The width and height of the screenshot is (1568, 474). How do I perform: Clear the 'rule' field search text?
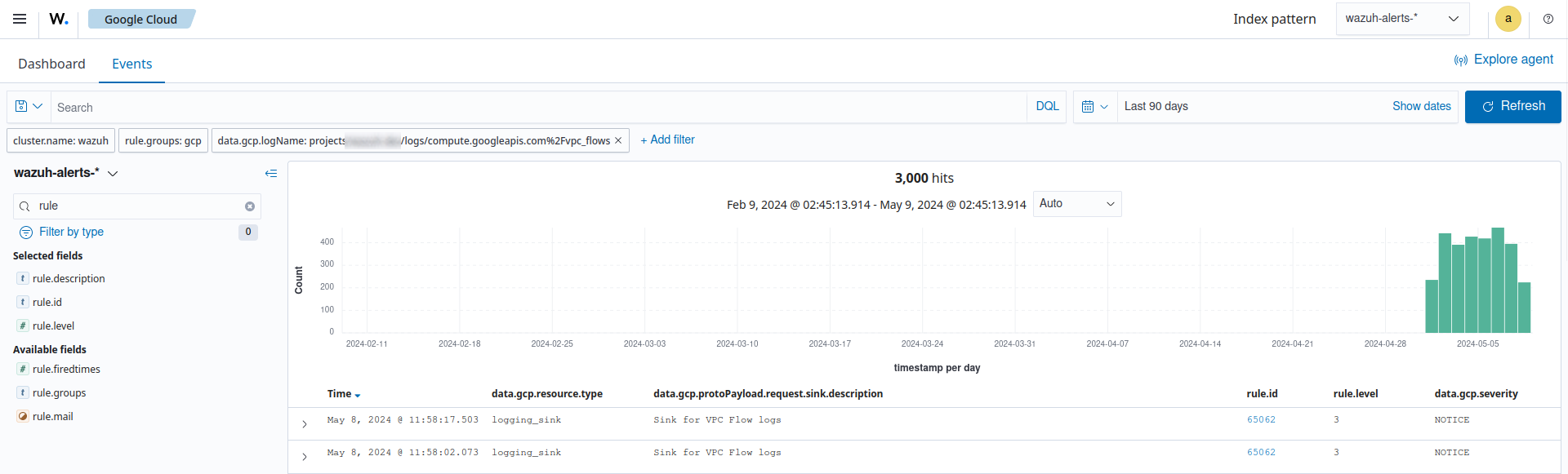250,206
